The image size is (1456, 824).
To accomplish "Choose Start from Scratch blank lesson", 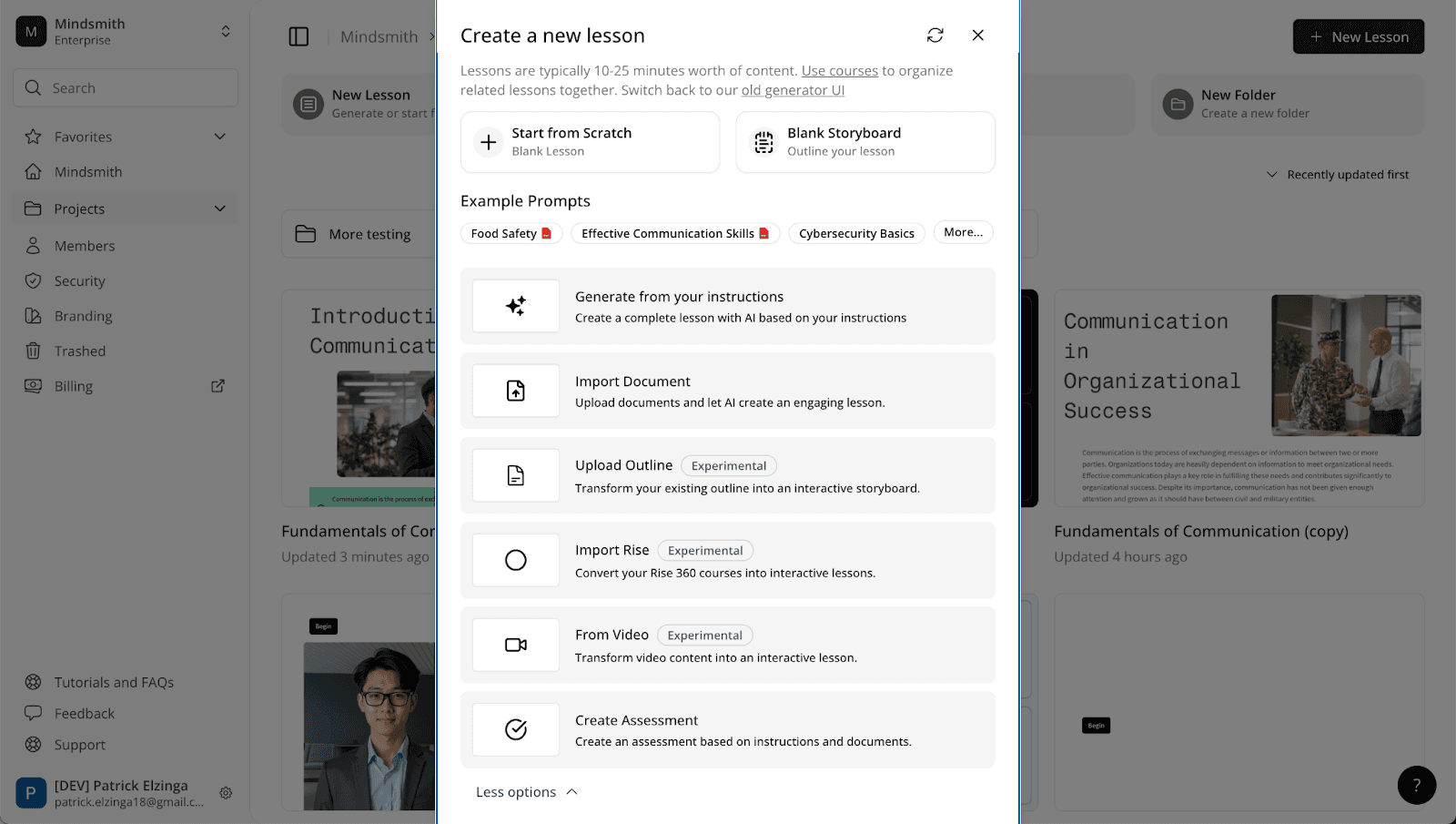I will 590,142.
